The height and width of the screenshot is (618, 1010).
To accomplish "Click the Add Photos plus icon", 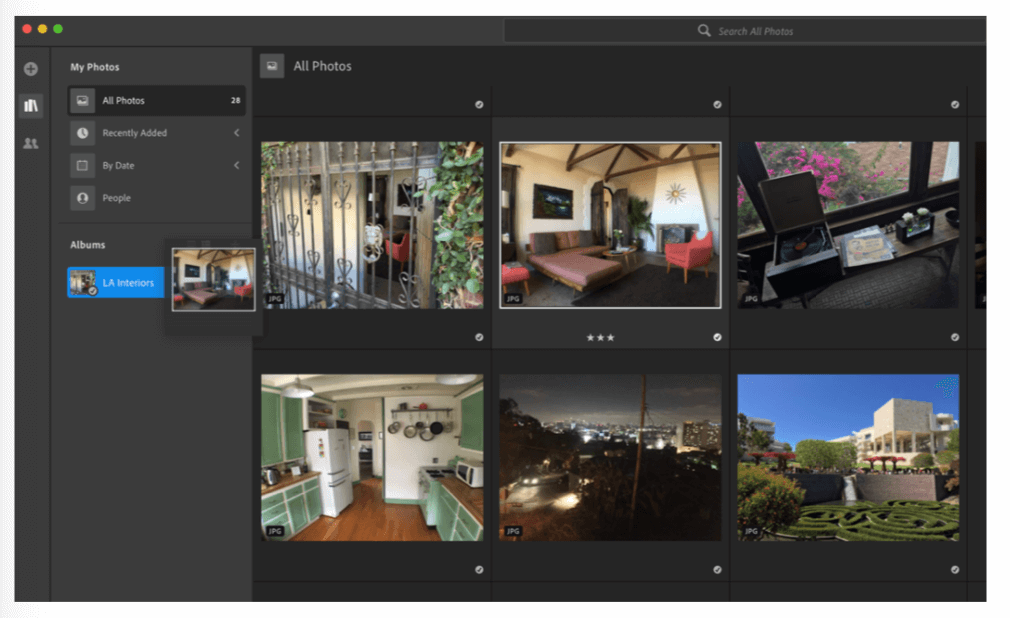I will coord(30,69).
